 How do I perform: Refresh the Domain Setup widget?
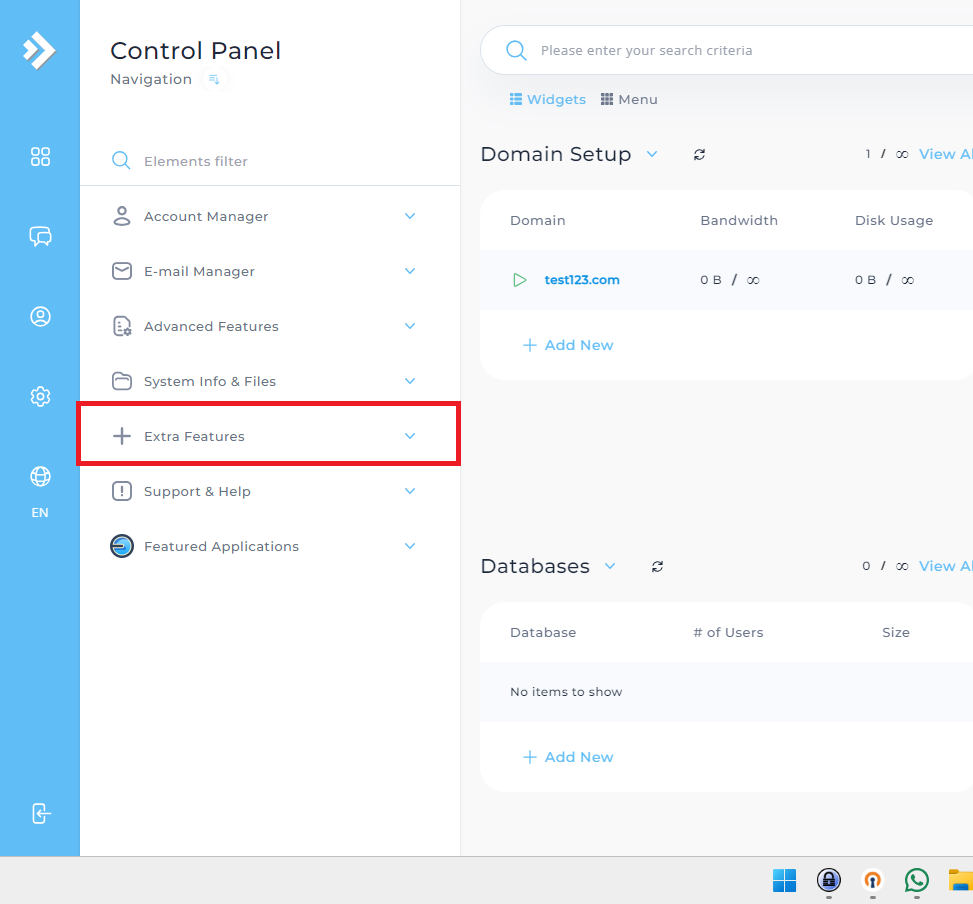coord(699,154)
